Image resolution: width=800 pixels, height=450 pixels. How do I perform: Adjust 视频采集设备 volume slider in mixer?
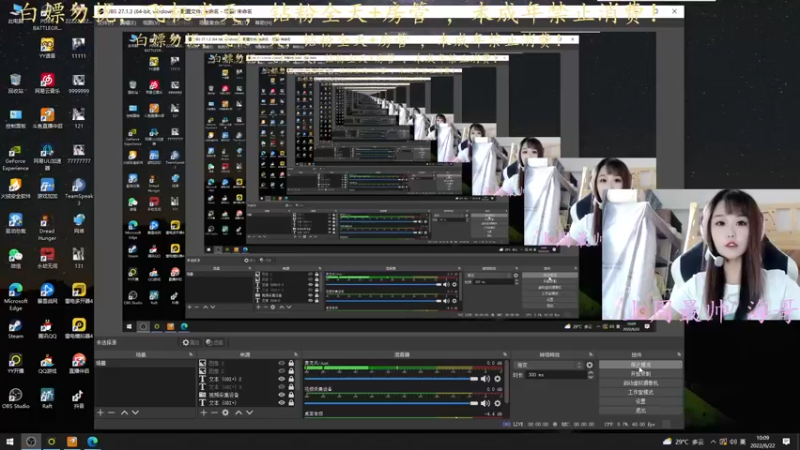click(391, 403)
